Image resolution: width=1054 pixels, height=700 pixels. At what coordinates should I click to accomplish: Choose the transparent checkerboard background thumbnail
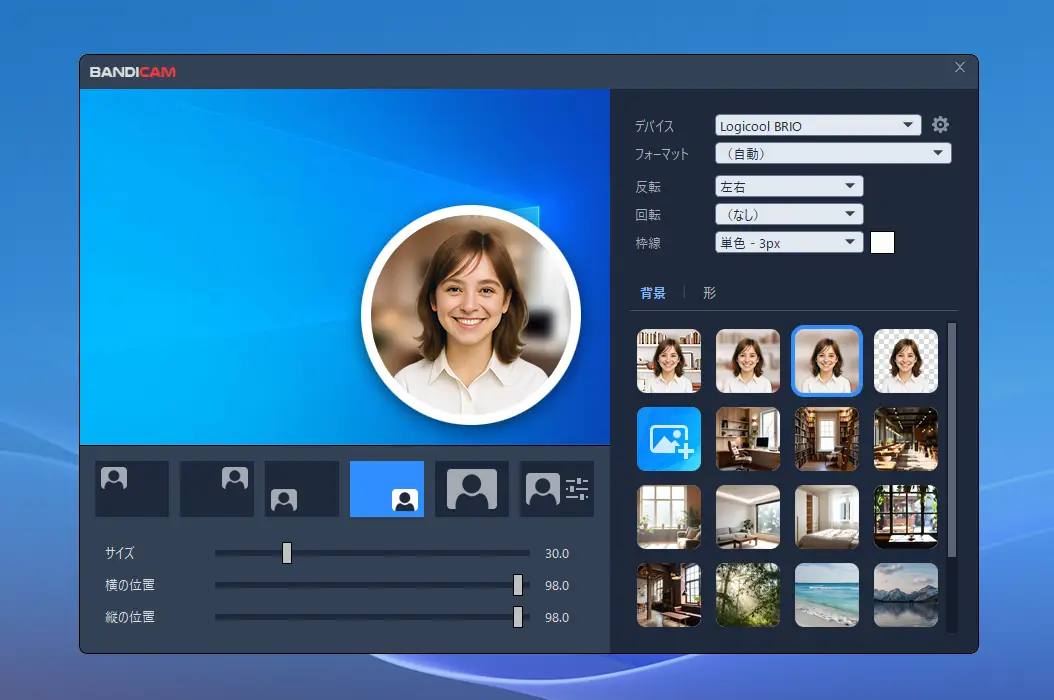(906, 361)
